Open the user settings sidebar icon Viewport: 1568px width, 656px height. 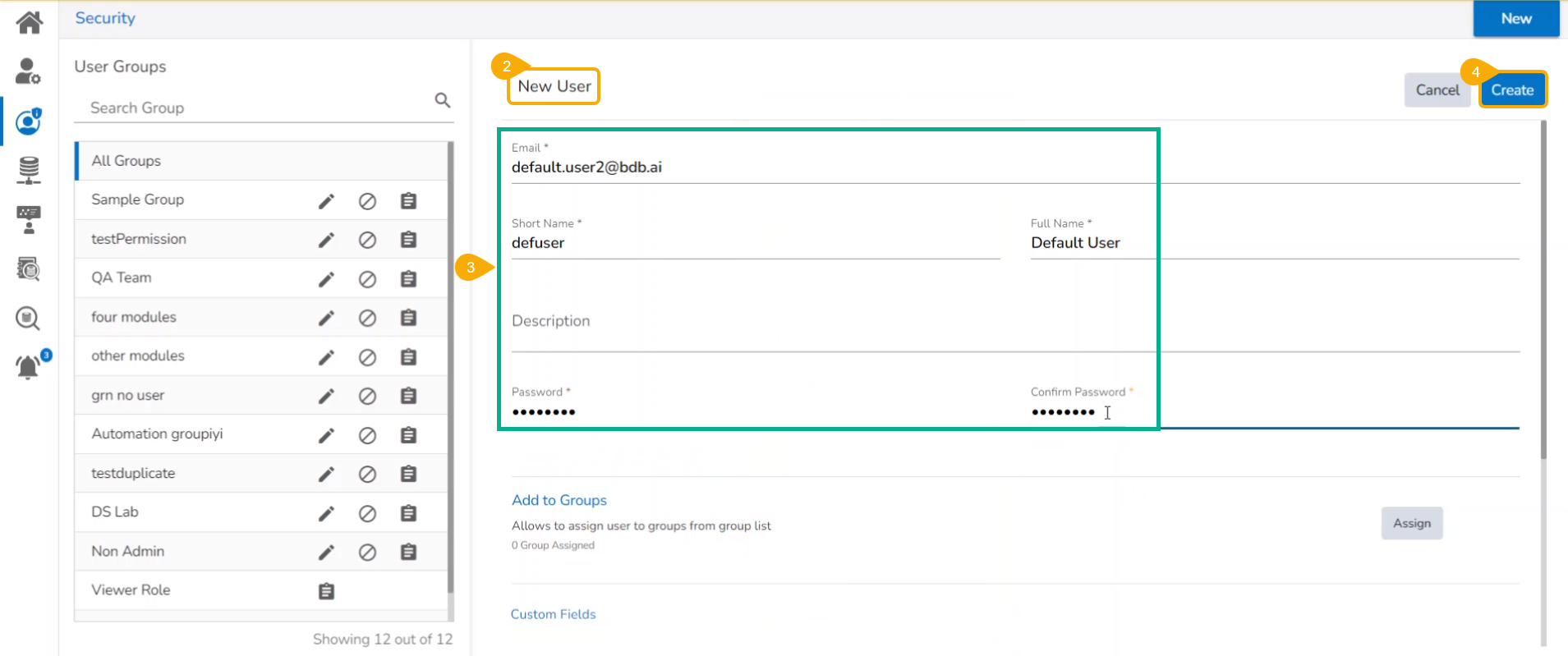coord(28,71)
